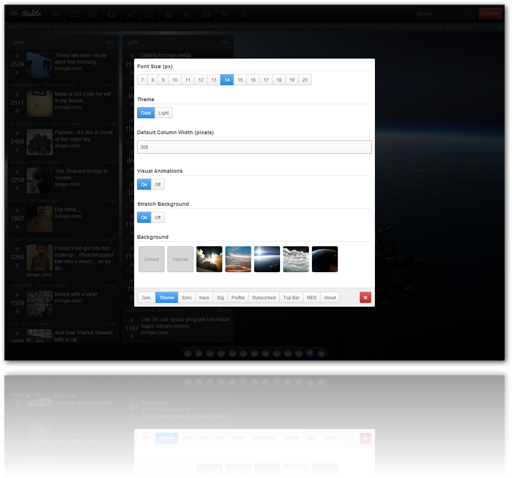Viewport: 512px width, 478px height.
Task: Set font size to 12
Action: click(201, 80)
